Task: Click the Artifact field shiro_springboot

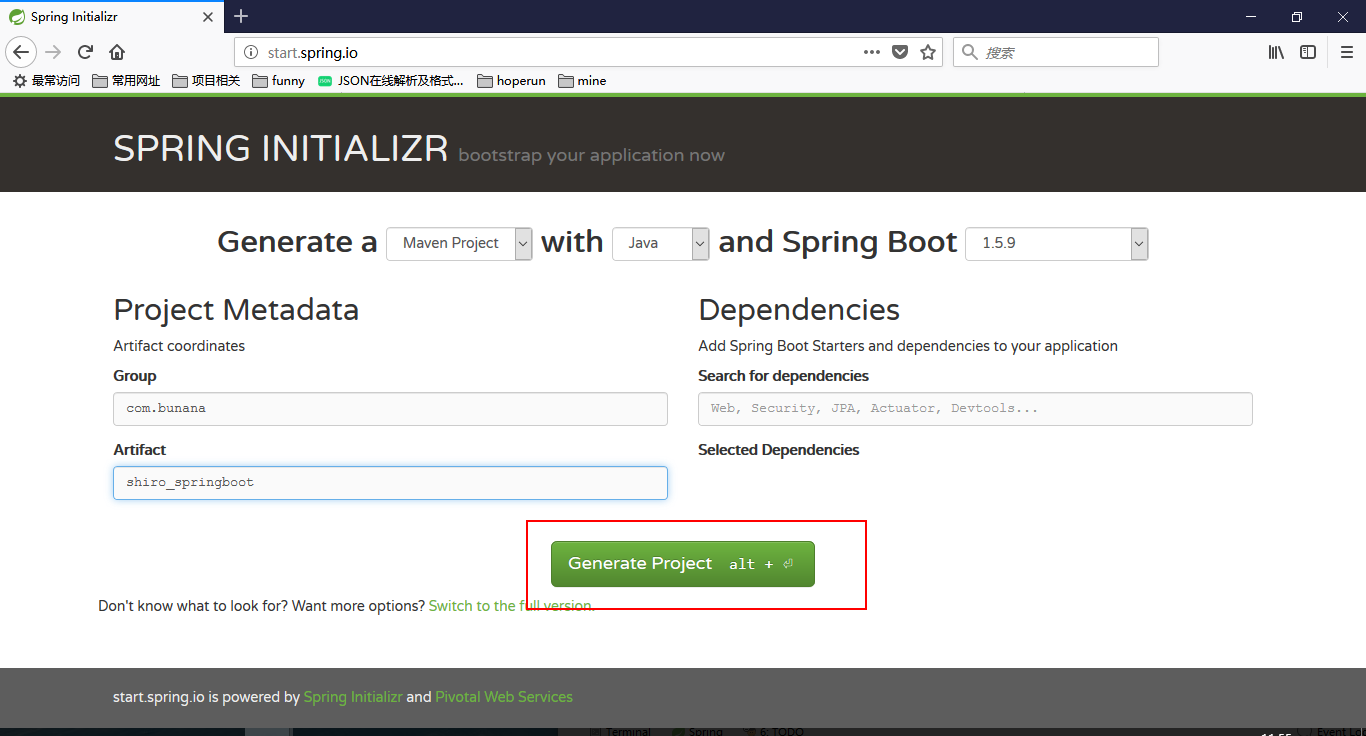Action: (390, 483)
